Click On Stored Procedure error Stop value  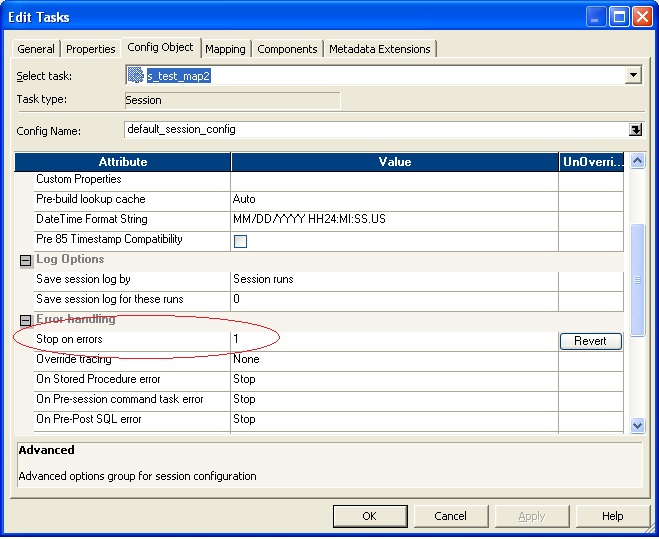(395, 379)
